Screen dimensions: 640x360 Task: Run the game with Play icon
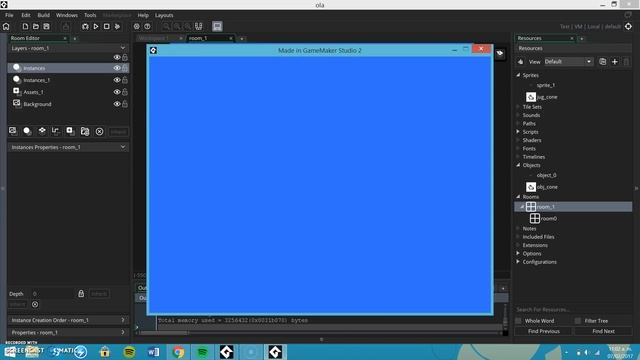coord(96,27)
